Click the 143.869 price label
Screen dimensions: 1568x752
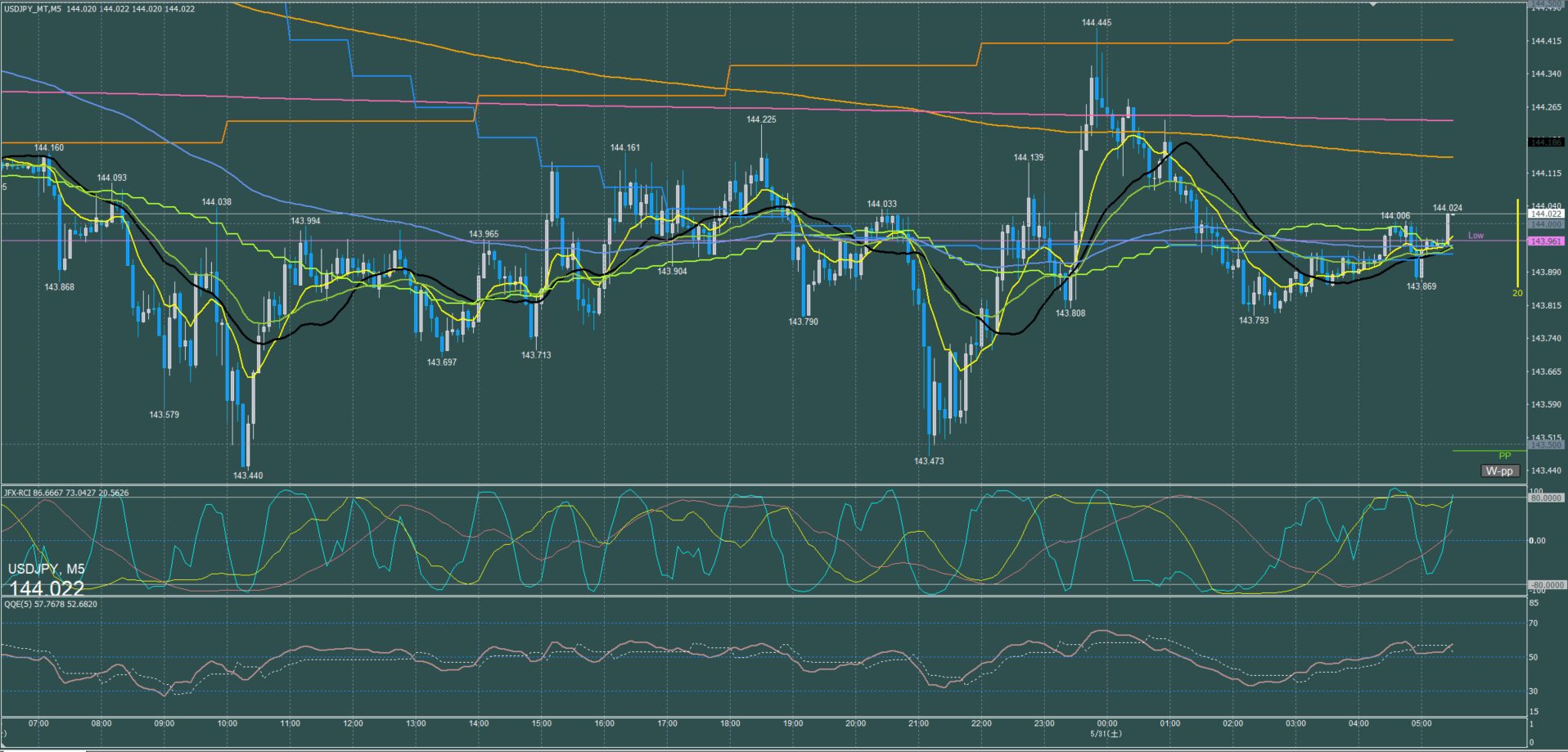point(1422,286)
